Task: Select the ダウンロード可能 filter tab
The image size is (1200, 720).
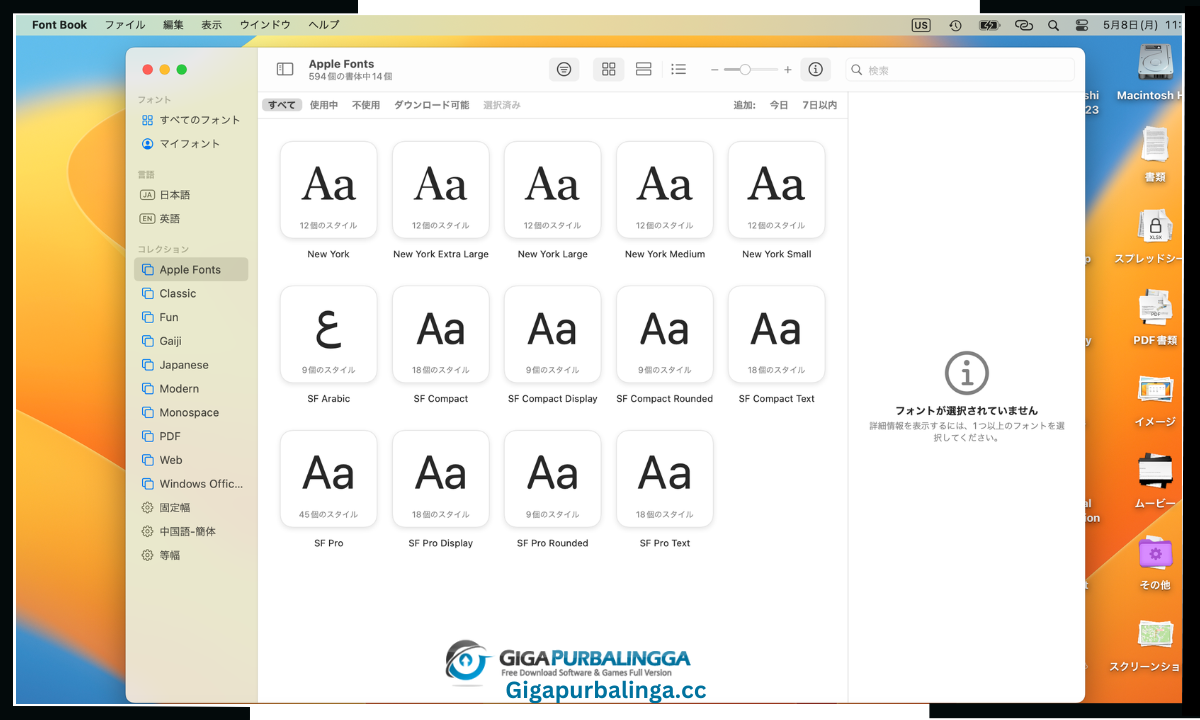Action: [431, 105]
